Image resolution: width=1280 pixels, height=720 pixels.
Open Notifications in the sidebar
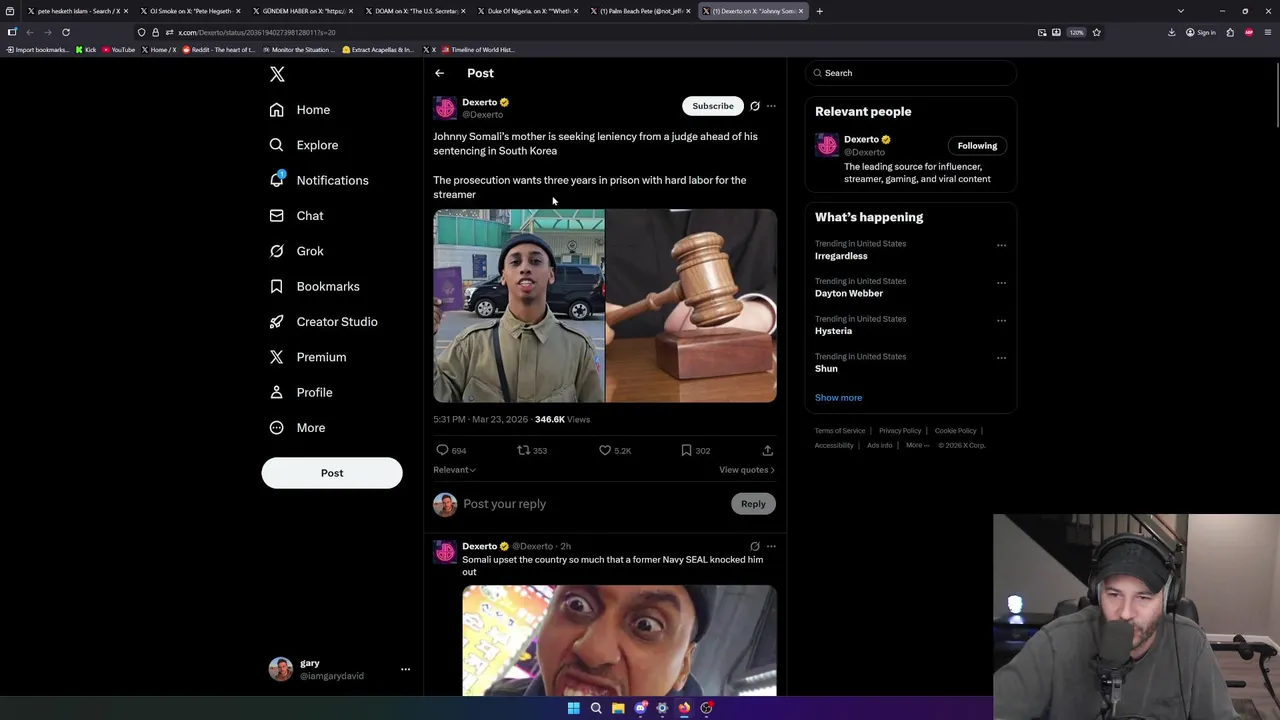318,180
